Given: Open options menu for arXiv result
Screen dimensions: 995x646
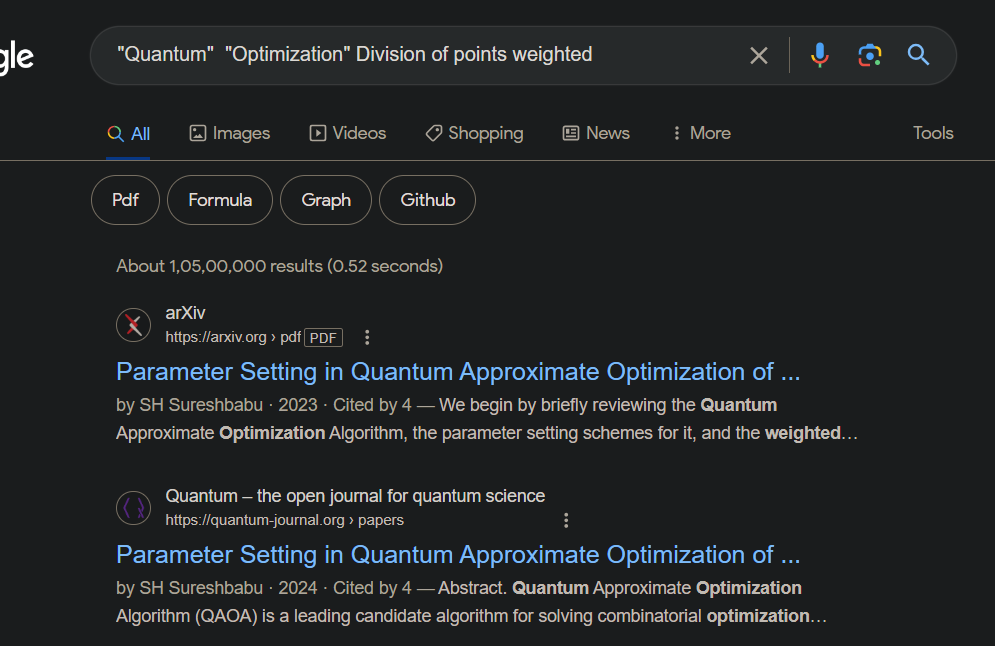Looking at the screenshot, I should click(367, 337).
